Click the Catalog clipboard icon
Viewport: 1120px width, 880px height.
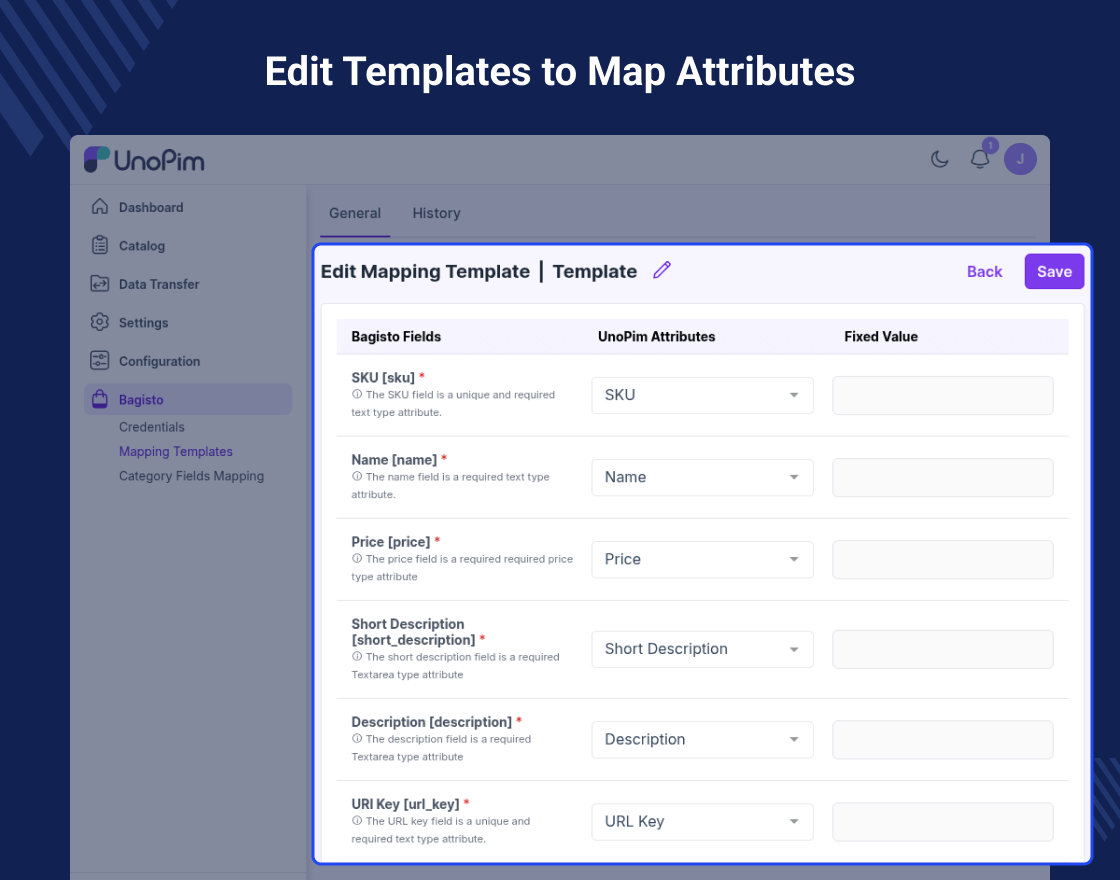[x=100, y=245]
